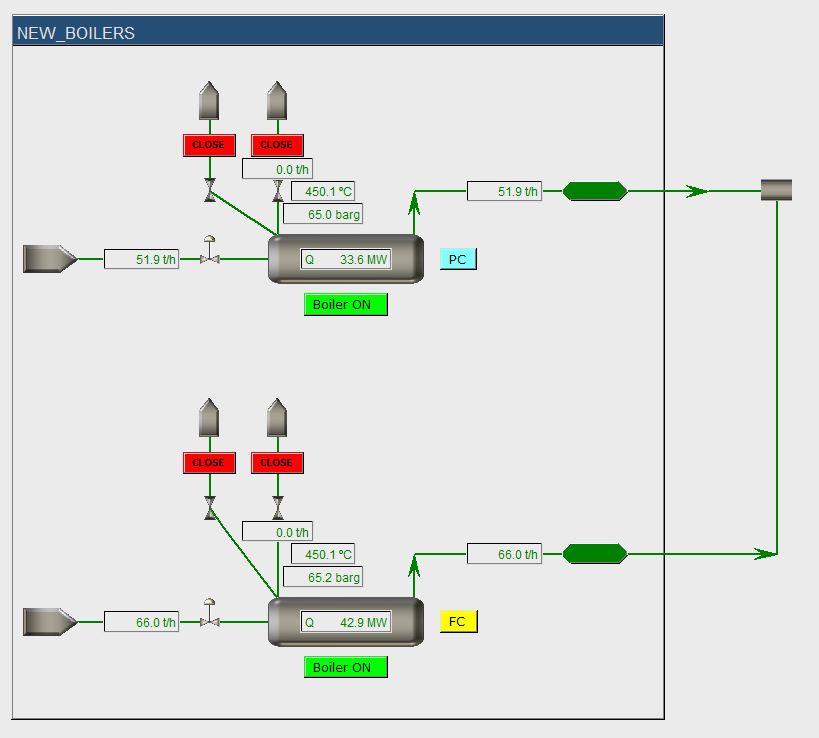Click the green steam outlet connector of lower boiler
The width and height of the screenshot is (819, 738).
pyautogui.click(x=595, y=554)
